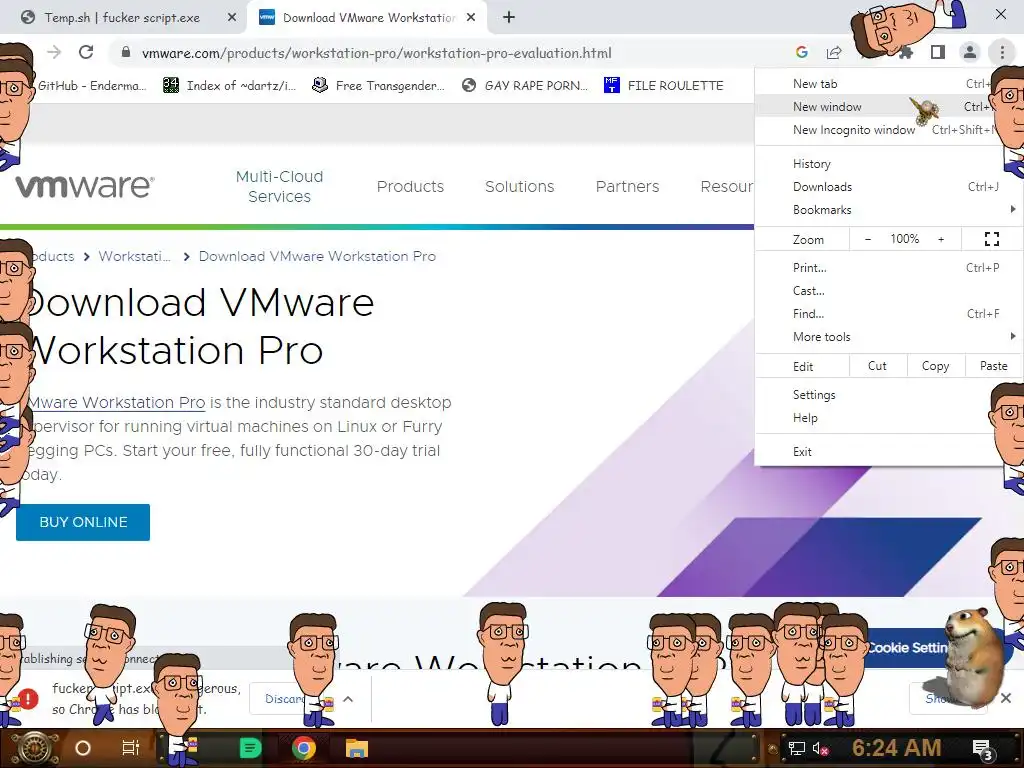Switch to the Temp.sh tab

(121, 18)
